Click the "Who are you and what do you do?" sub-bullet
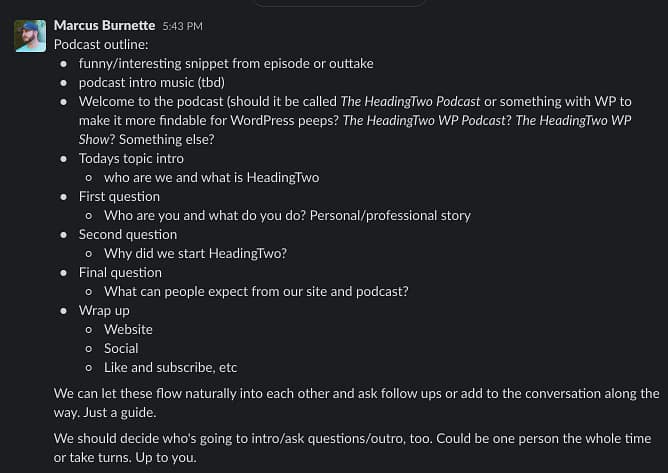Image resolution: width=668 pixels, height=473 pixels. tap(287, 215)
